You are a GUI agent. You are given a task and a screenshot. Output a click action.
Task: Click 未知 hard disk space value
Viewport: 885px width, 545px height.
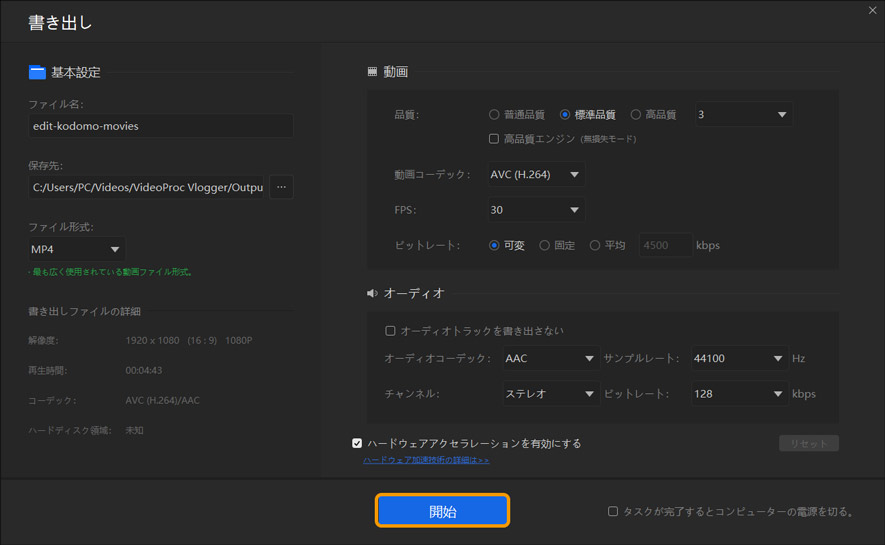point(134,430)
